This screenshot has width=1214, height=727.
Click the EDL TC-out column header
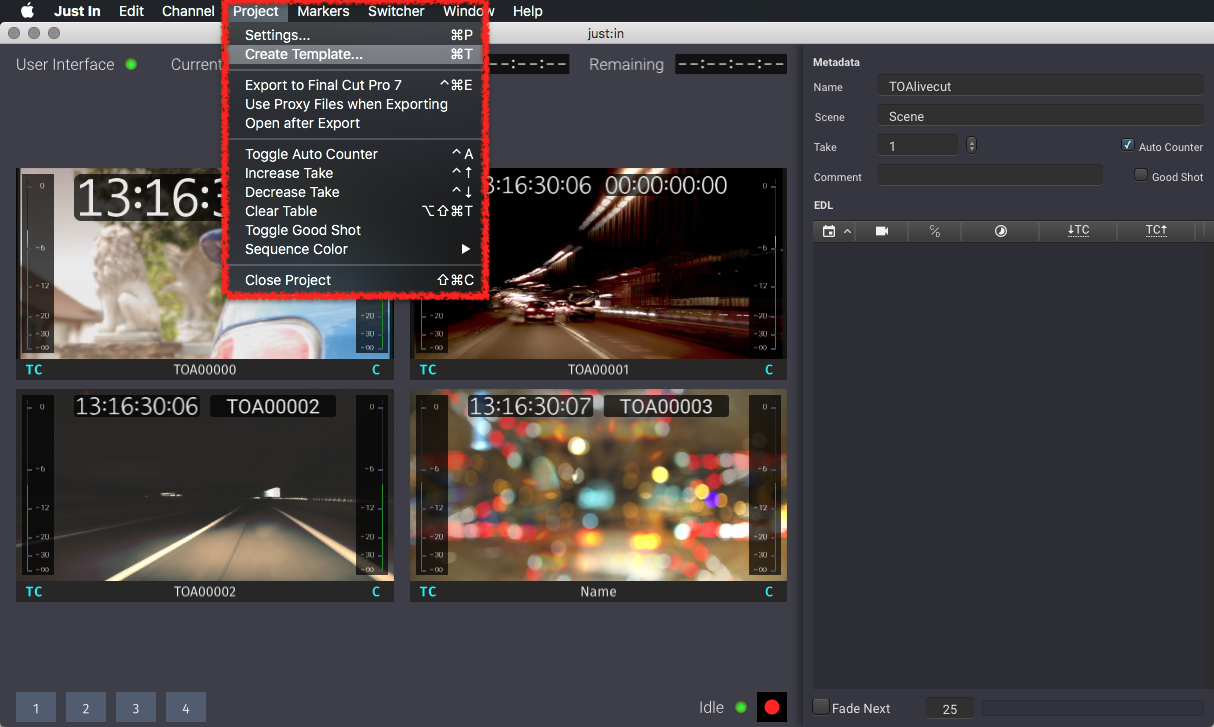pos(1156,231)
